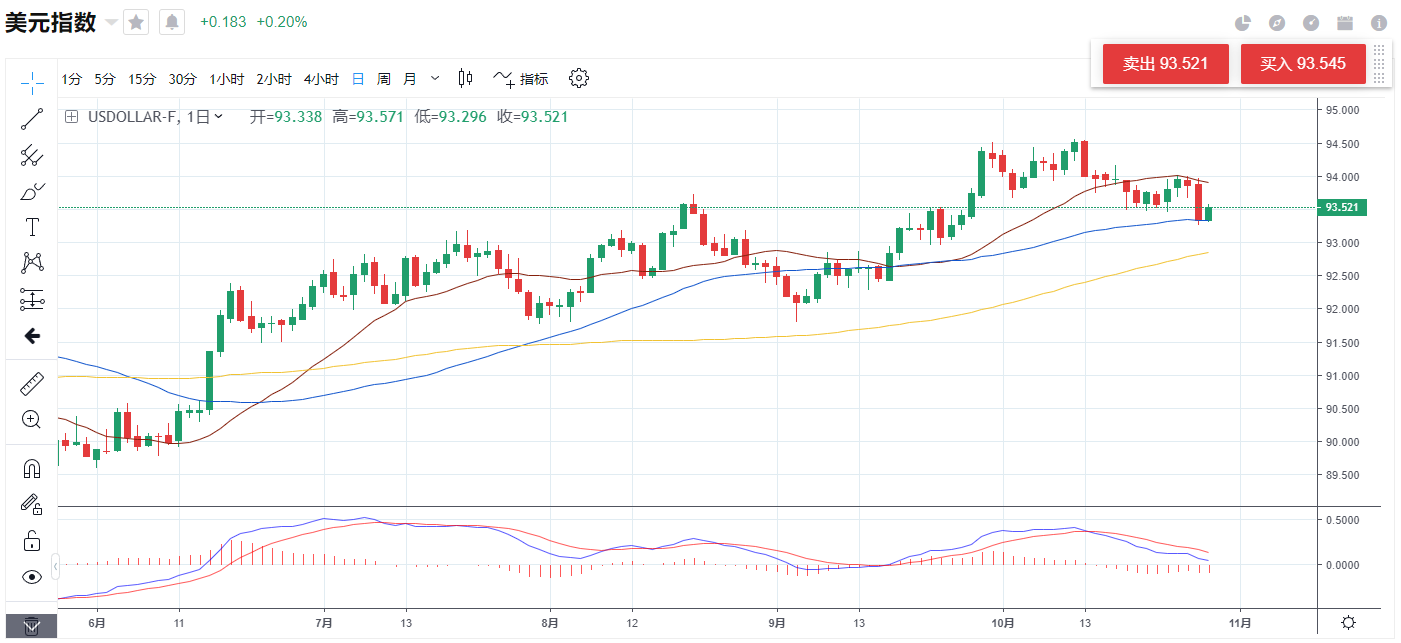Expand the more time intervals chevron after 月
Screen dimensions: 1401x643
pyautogui.click(x=435, y=78)
